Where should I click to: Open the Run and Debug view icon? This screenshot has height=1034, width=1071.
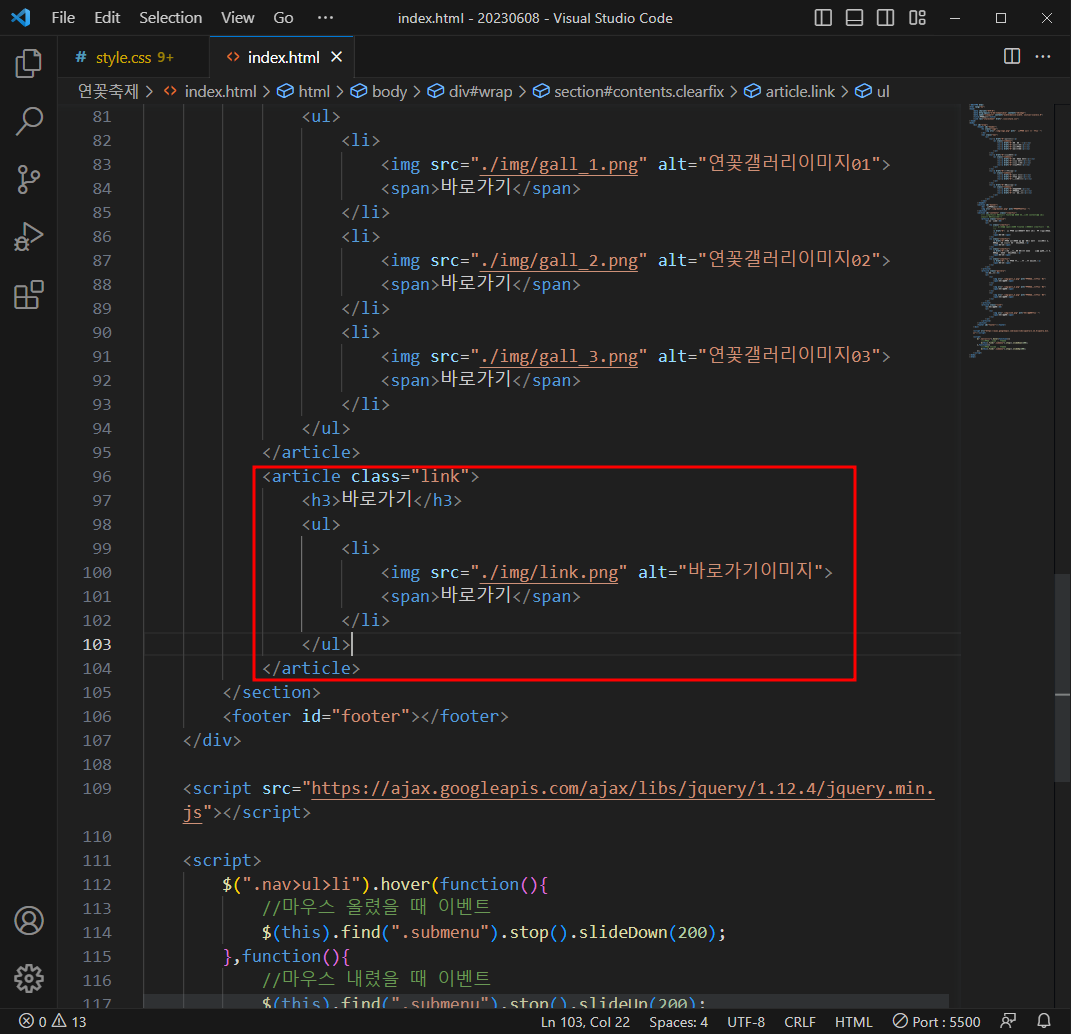click(29, 237)
